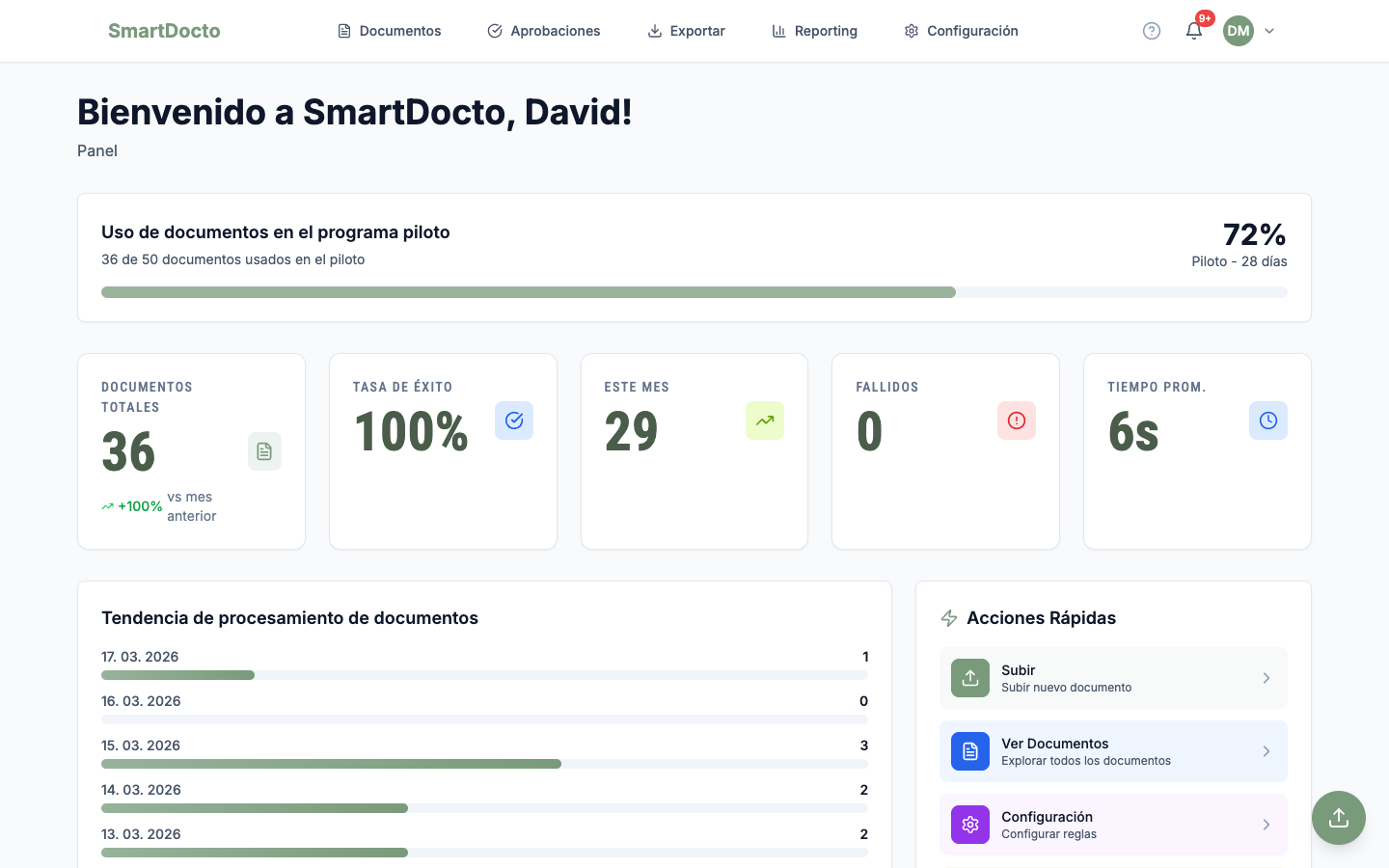Click the purple Configurar reglas gear icon

coord(970,825)
